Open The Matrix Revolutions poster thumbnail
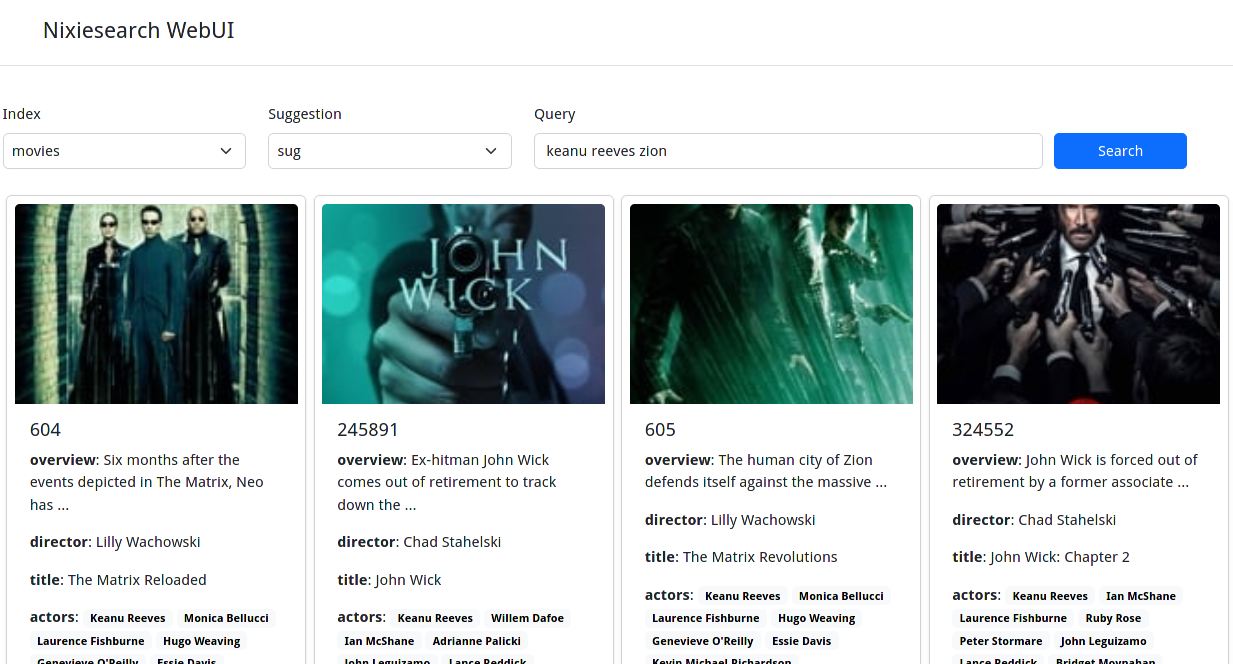This screenshot has width=1233, height=664. [771, 304]
